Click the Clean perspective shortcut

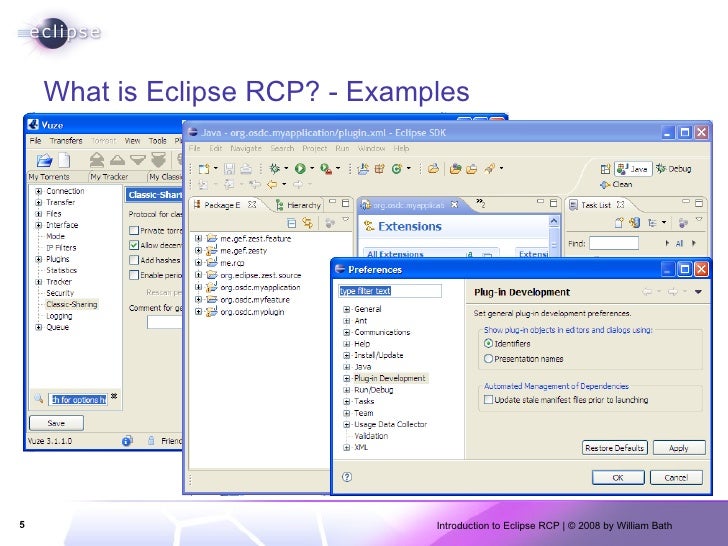coord(616,184)
